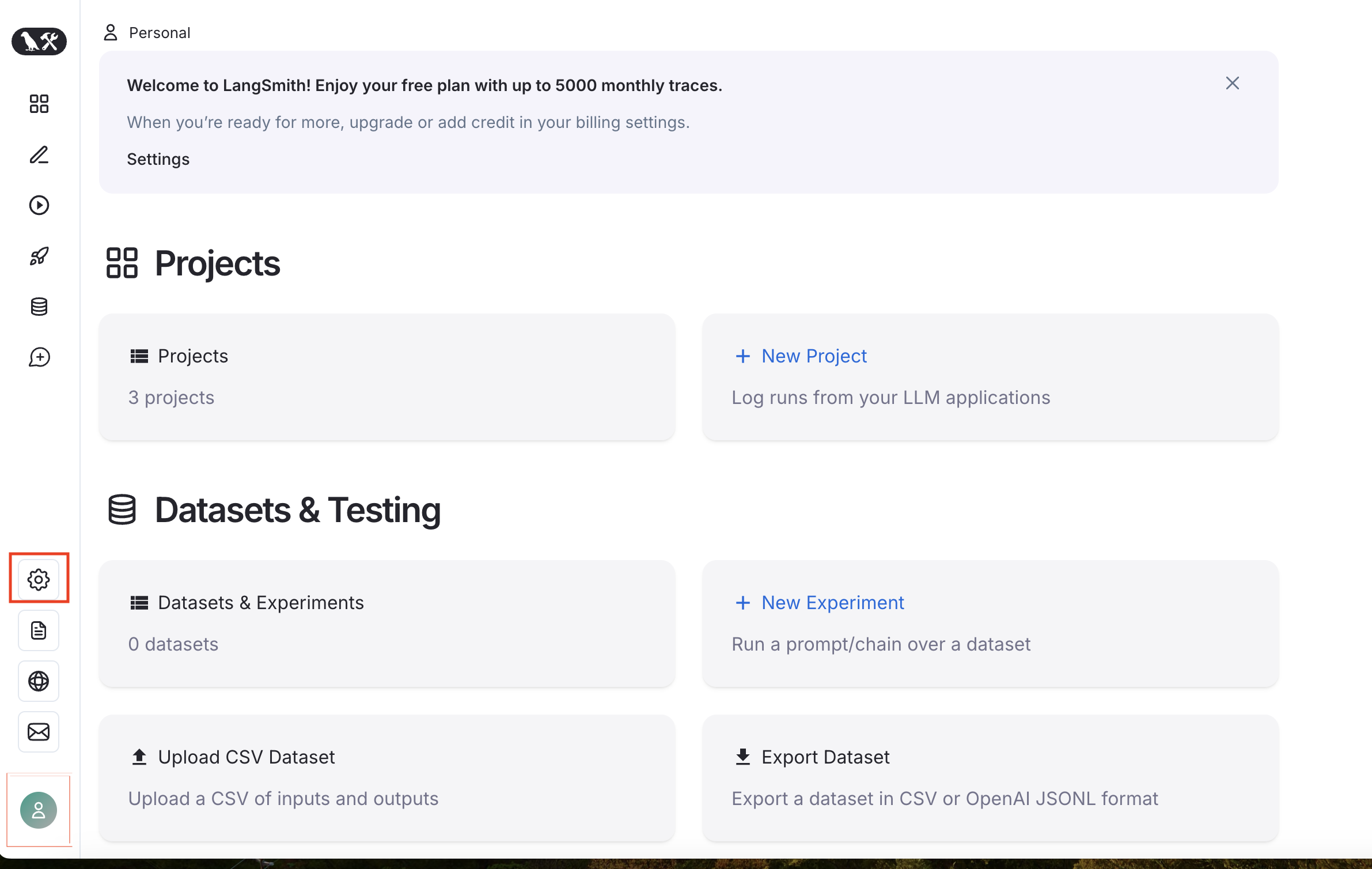
Task: Click the Settings link in welcome banner
Action: tap(158, 159)
